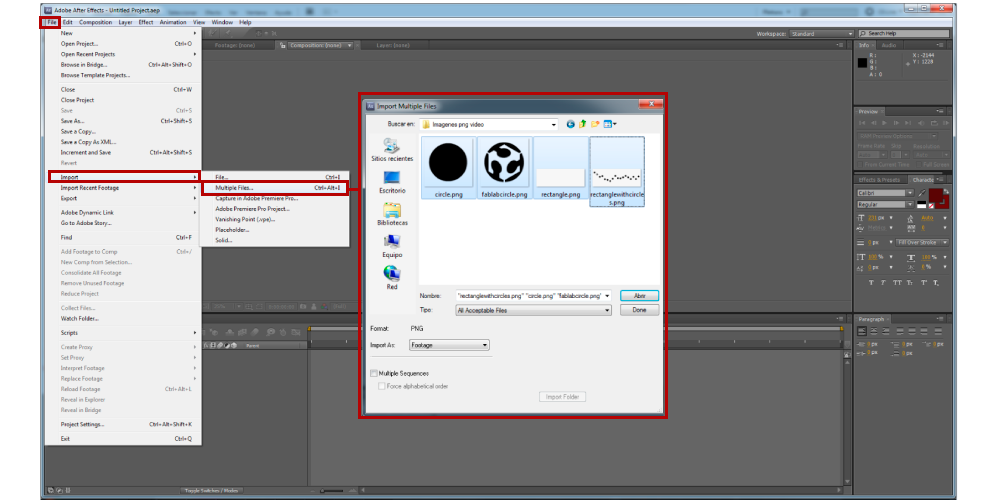Open Calibri font family dropdown
1000x500 pixels.
[x=885, y=193]
